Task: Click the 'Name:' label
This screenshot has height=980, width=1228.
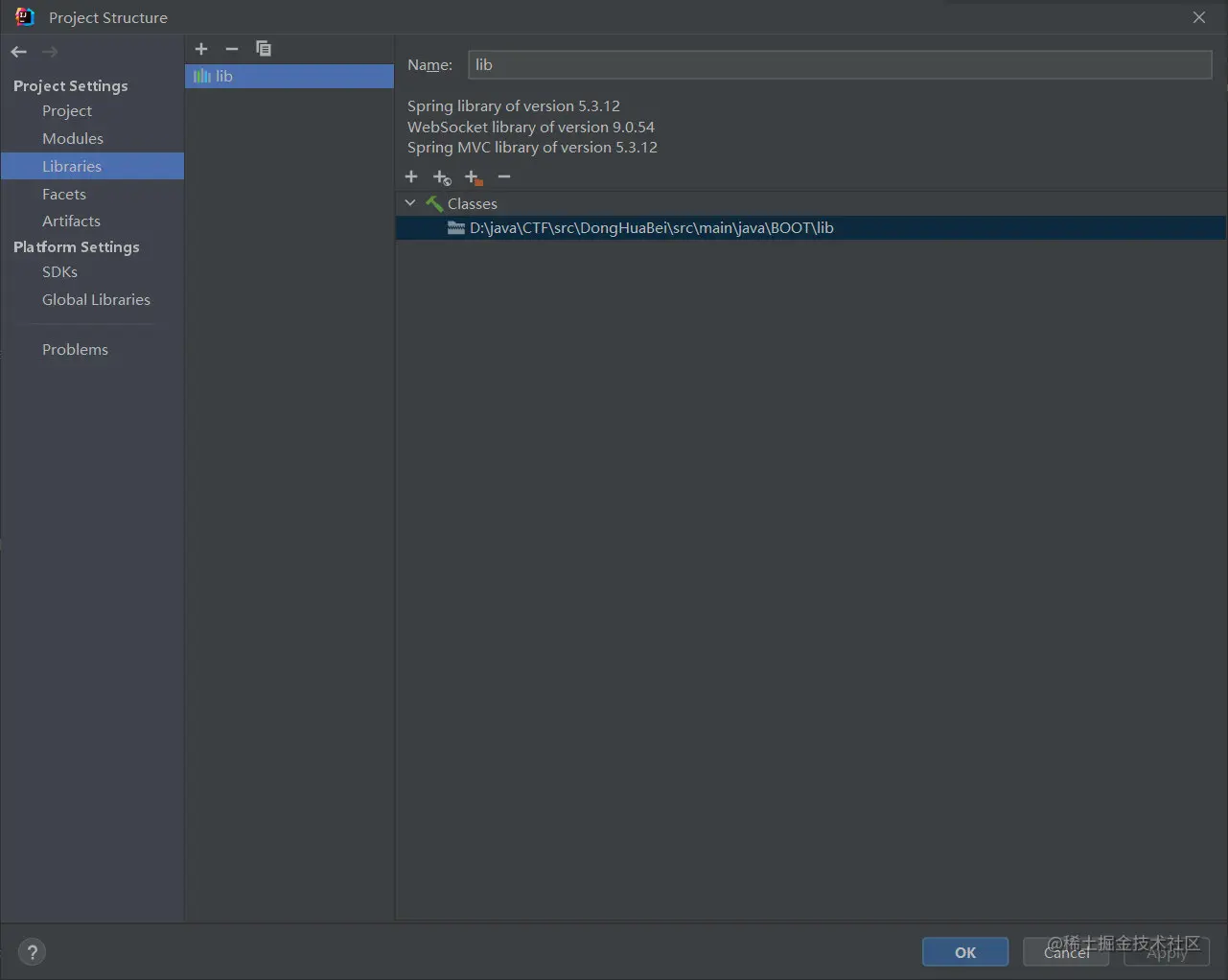Action: pyautogui.click(x=429, y=65)
